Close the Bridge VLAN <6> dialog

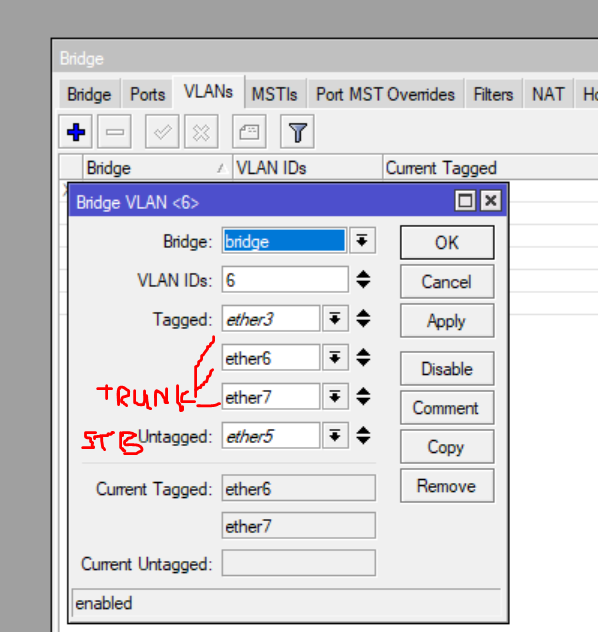click(x=490, y=200)
